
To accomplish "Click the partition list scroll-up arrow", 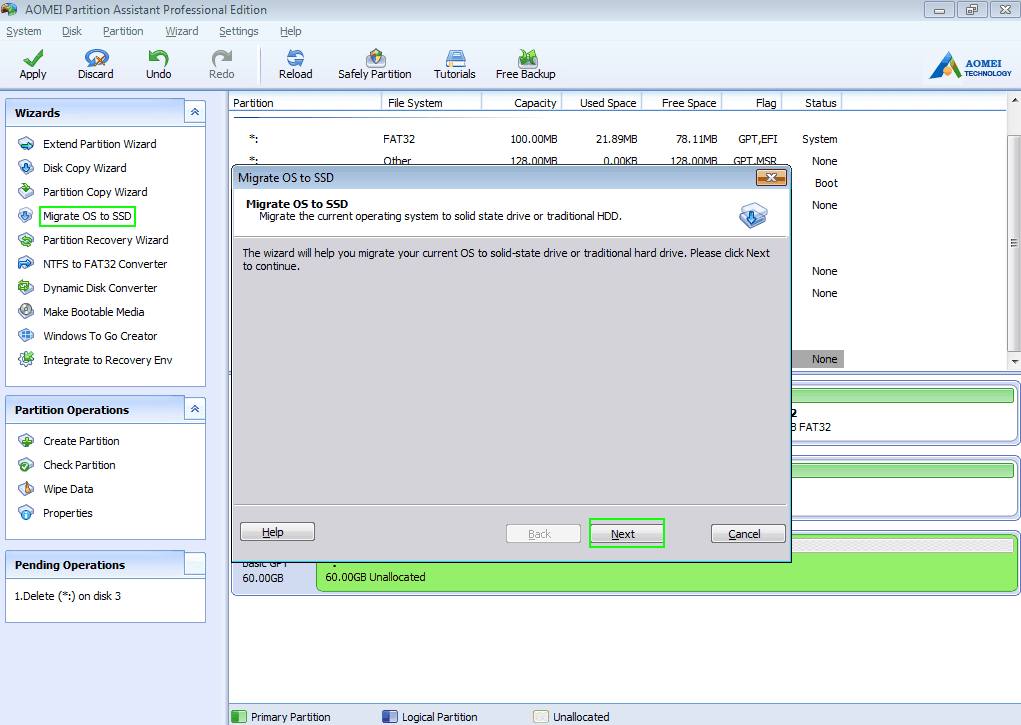I will pos(1014,100).
